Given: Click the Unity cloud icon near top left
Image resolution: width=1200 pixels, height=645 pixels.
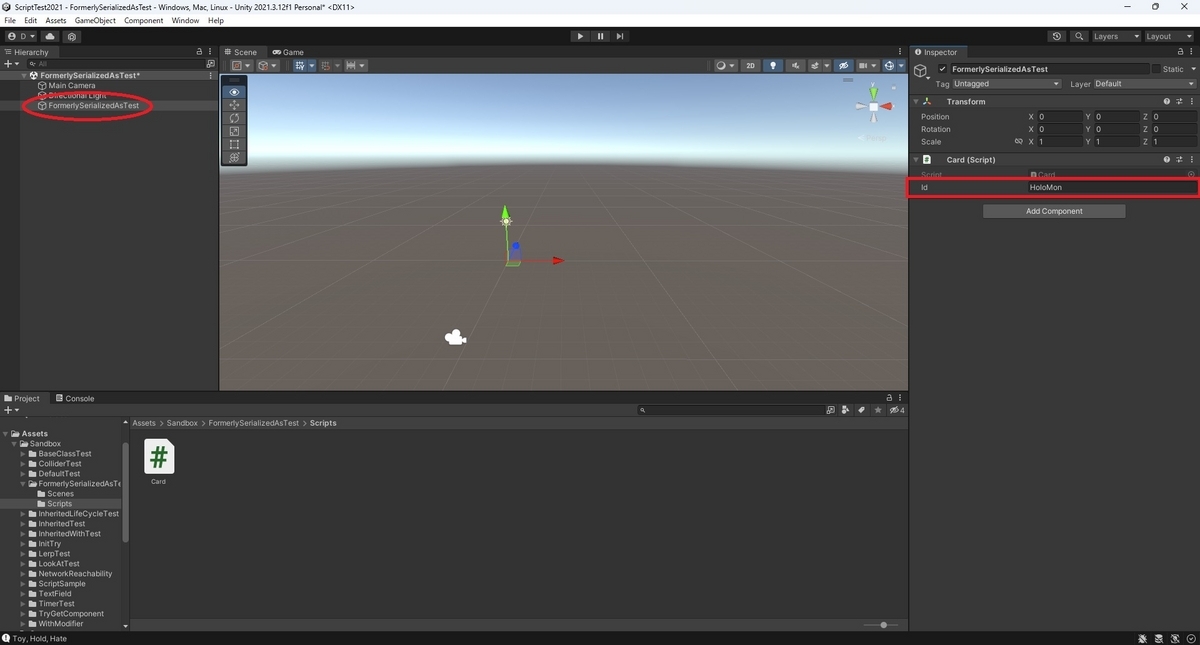Looking at the screenshot, I should [50, 36].
